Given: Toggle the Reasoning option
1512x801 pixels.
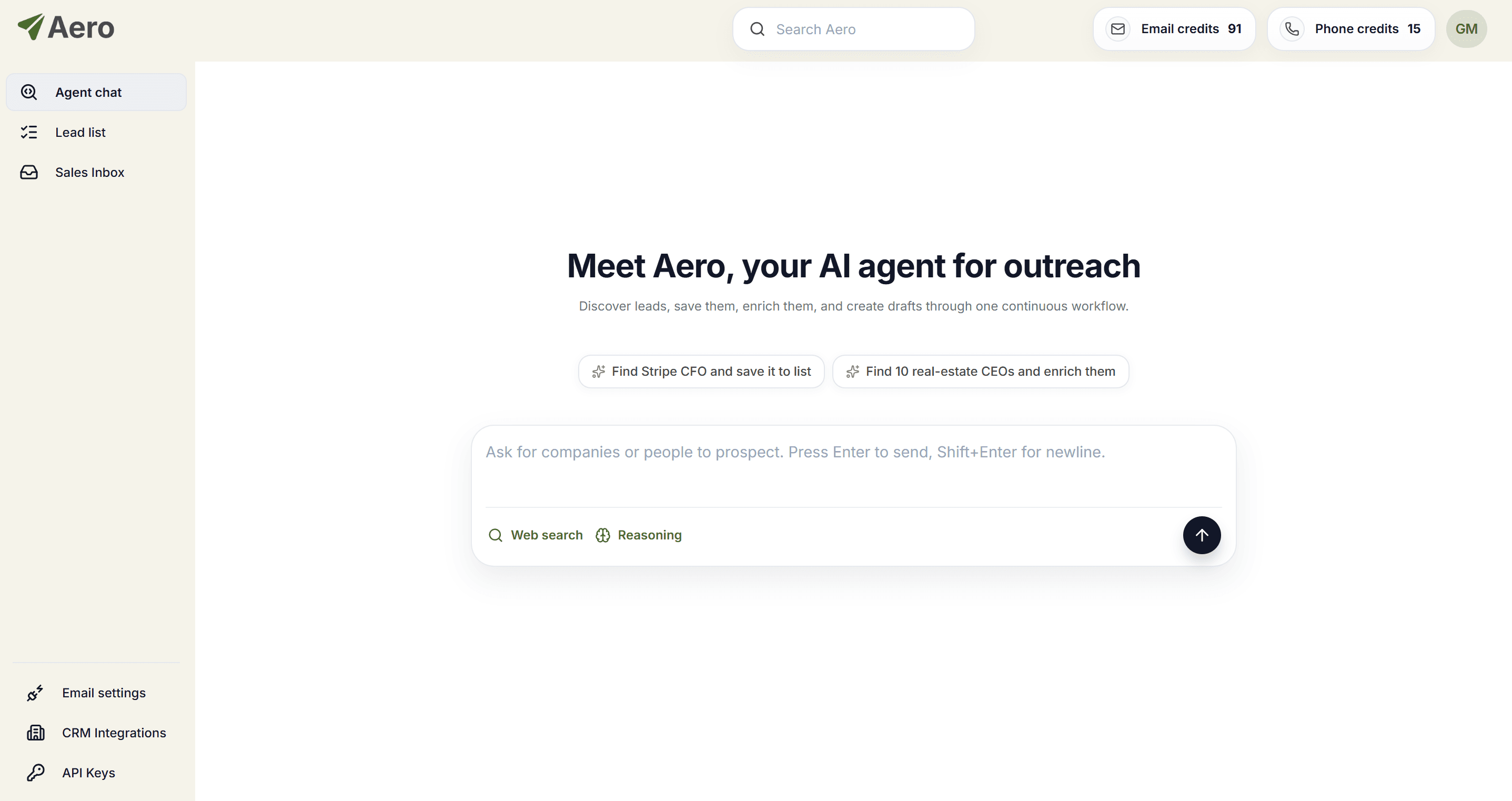Looking at the screenshot, I should coord(639,535).
